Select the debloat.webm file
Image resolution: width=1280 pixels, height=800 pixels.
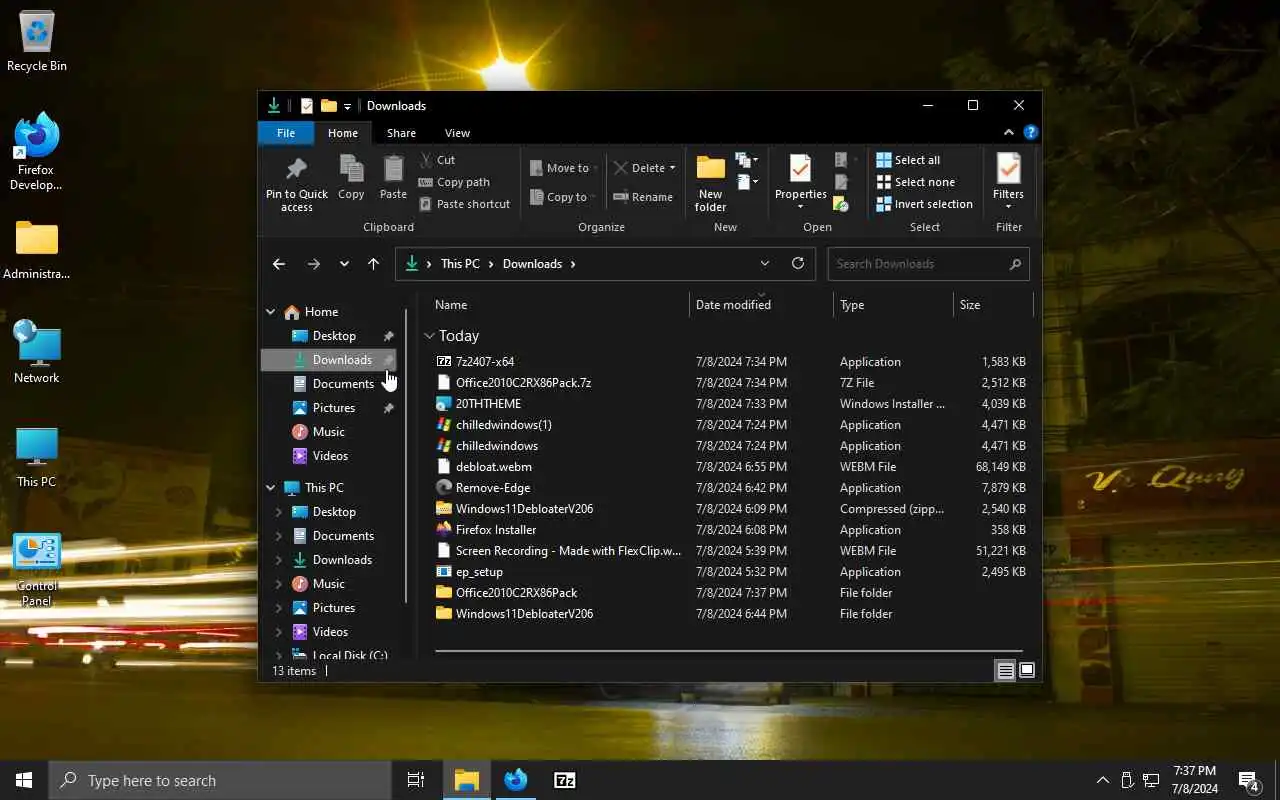(493, 467)
